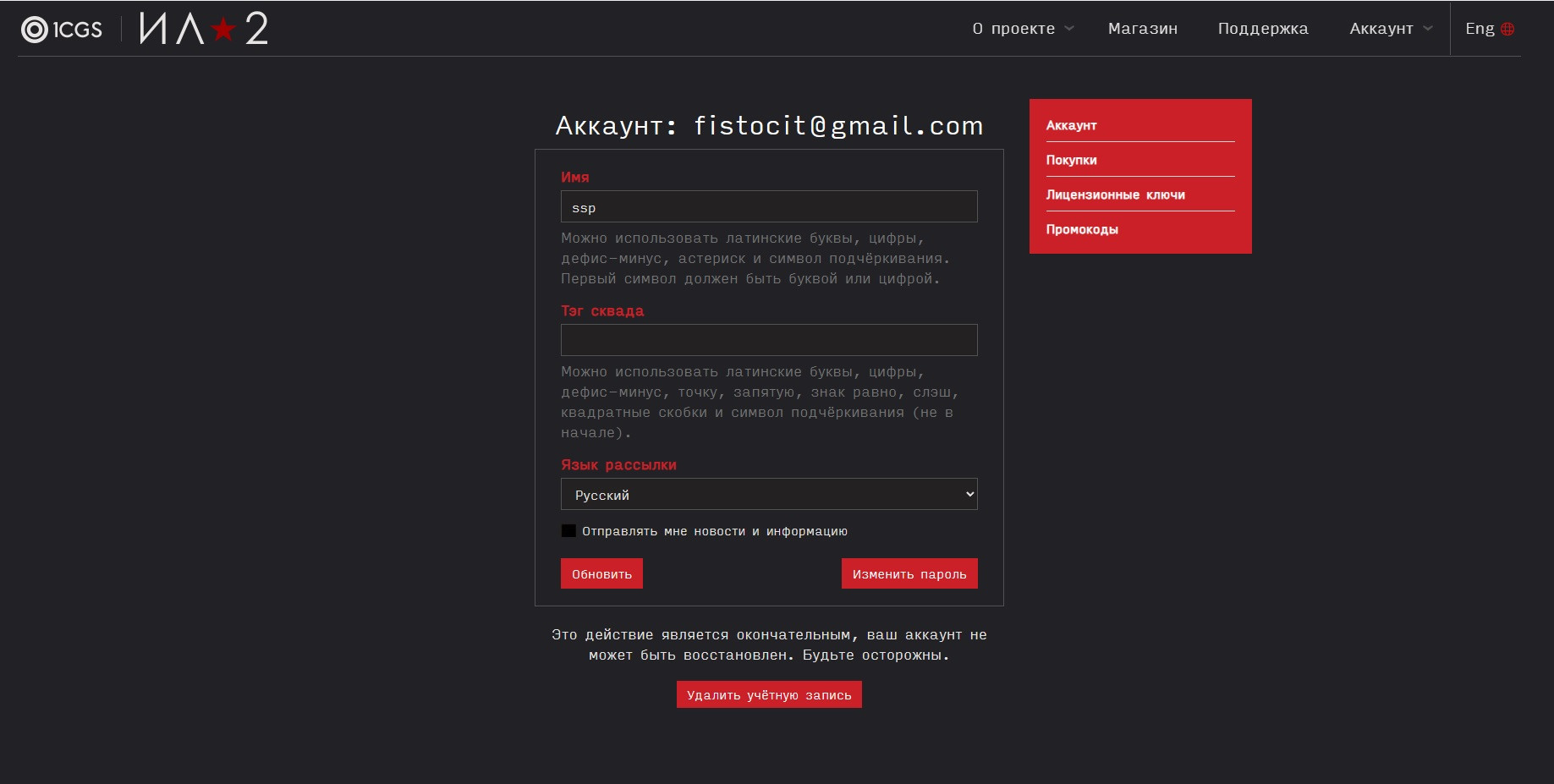This screenshot has width=1554, height=784.
Task: Click the Изменить пароль button
Action: [909, 573]
